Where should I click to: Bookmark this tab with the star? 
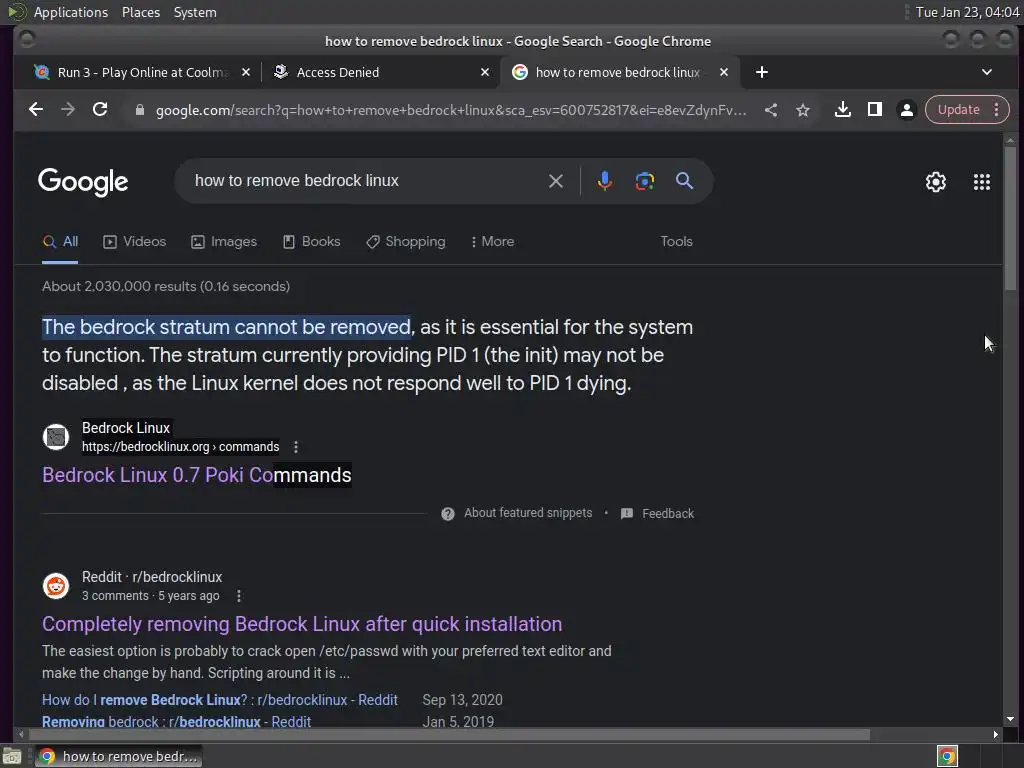tap(803, 110)
